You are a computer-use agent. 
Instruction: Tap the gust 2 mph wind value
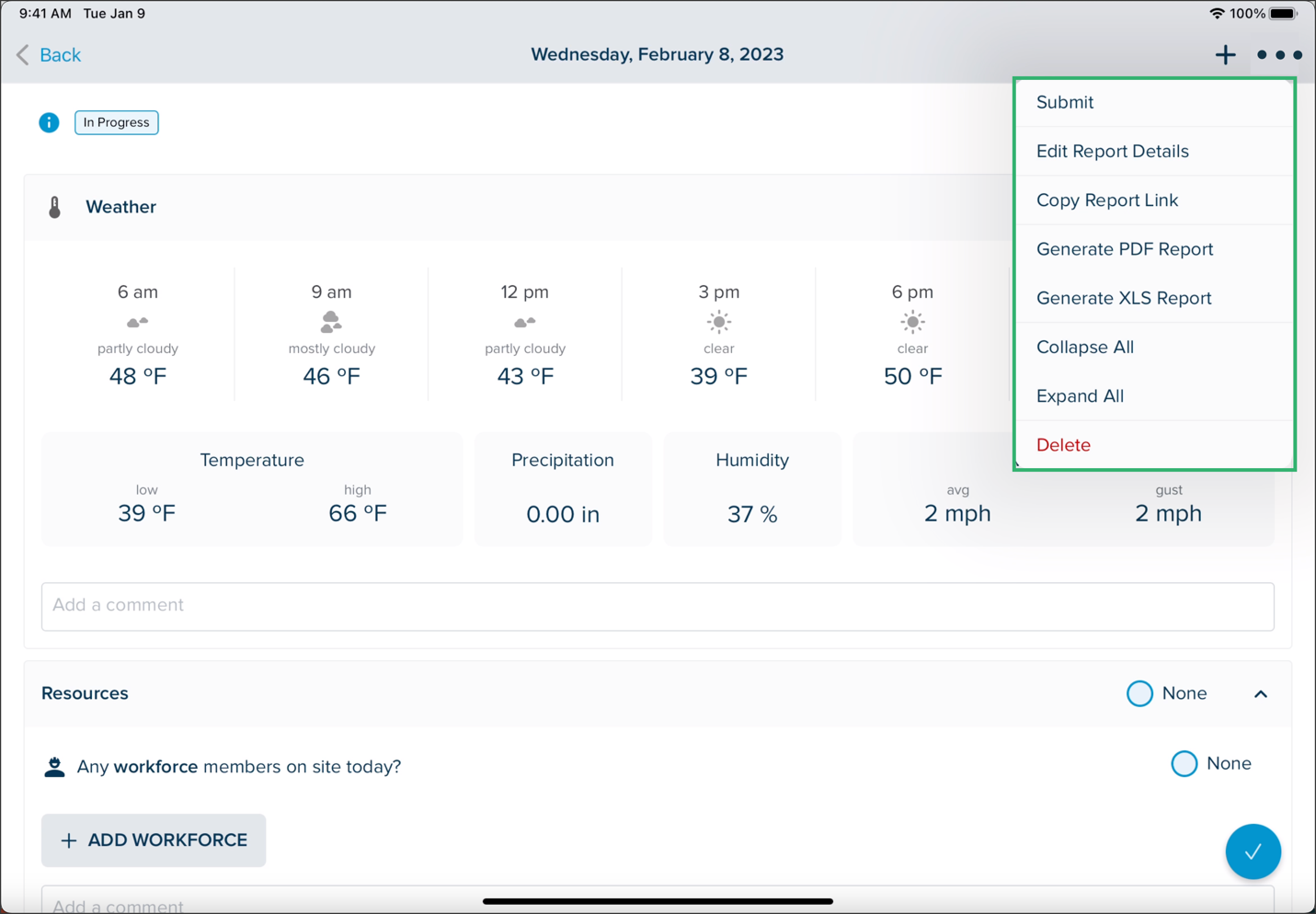1168,513
